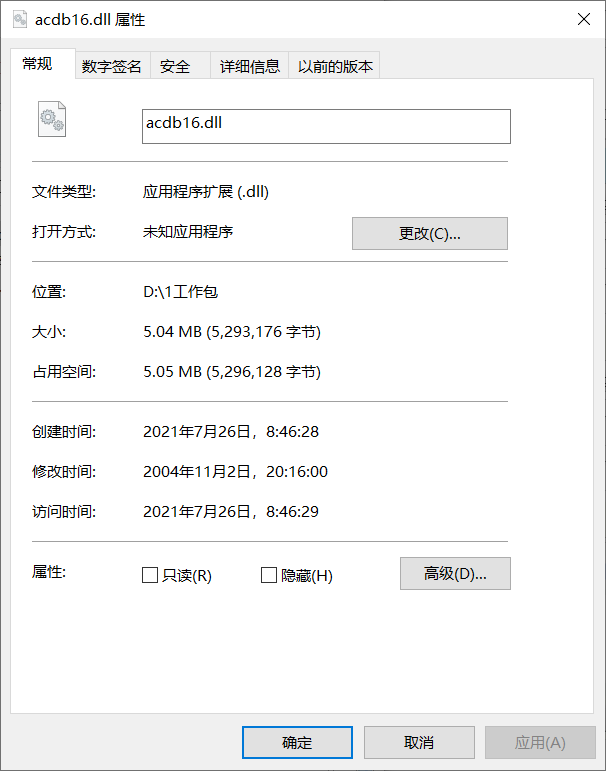606x771 pixels.
Task: Toggle the 隐藏 (hidden) checkbox
Action: tap(268, 575)
